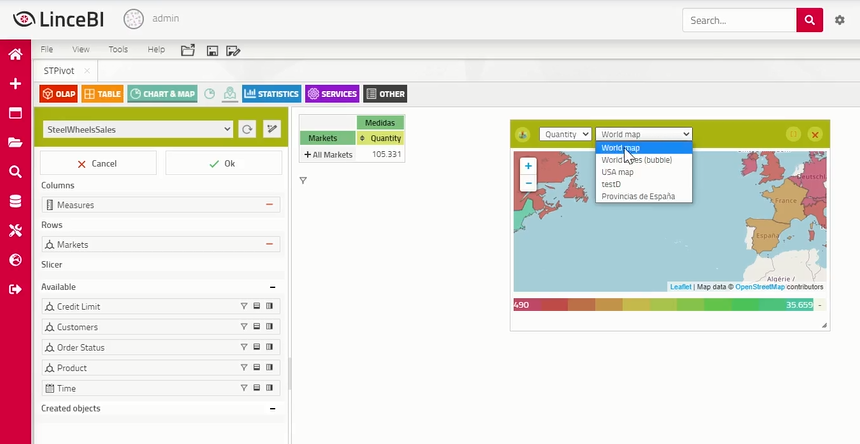Click the OTHER button
860x444 pixels.
click(x=385, y=94)
